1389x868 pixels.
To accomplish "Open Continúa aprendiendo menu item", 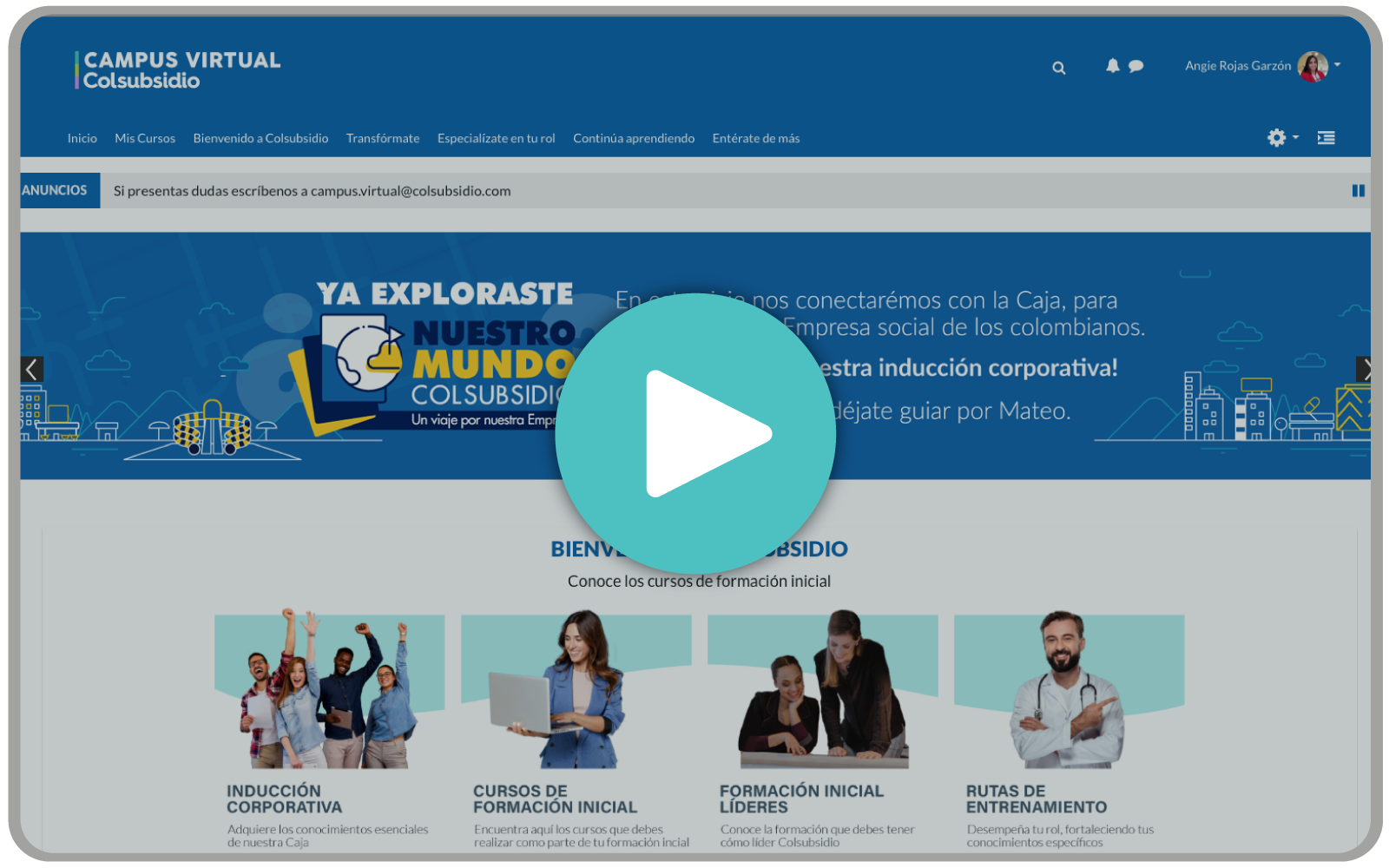I will [634, 138].
